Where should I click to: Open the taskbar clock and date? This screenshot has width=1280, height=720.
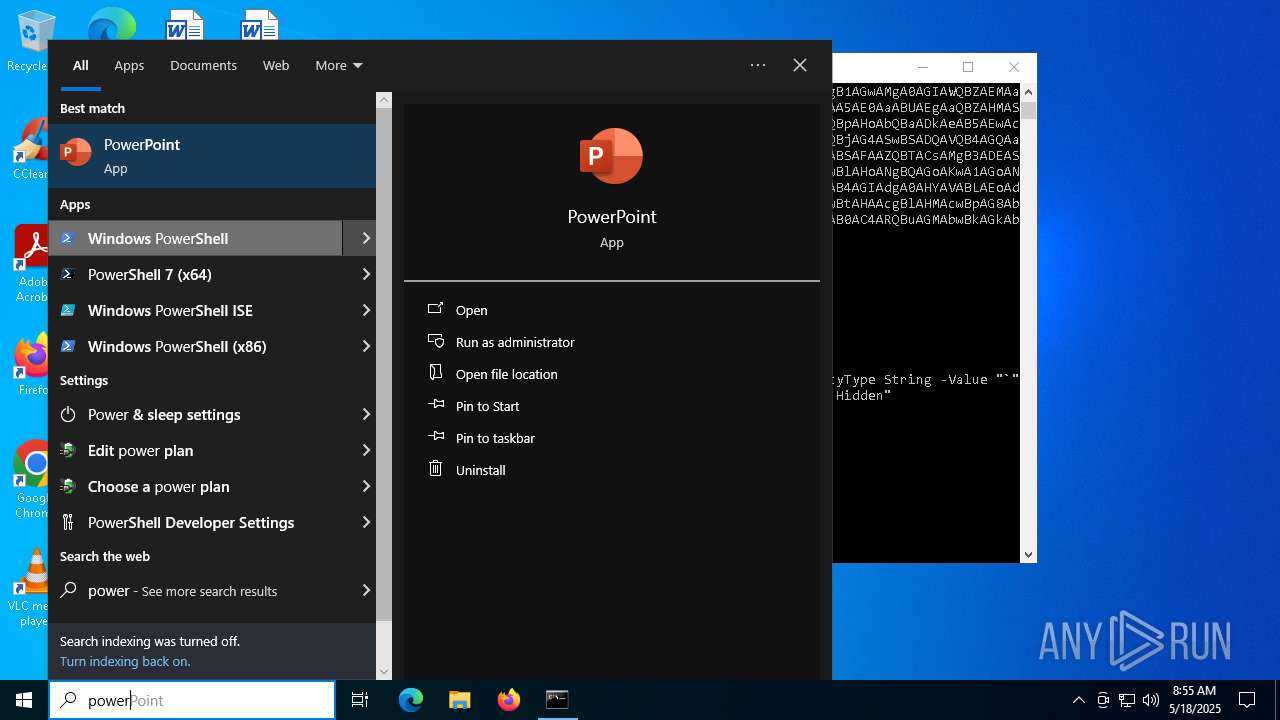click(x=1195, y=700)
